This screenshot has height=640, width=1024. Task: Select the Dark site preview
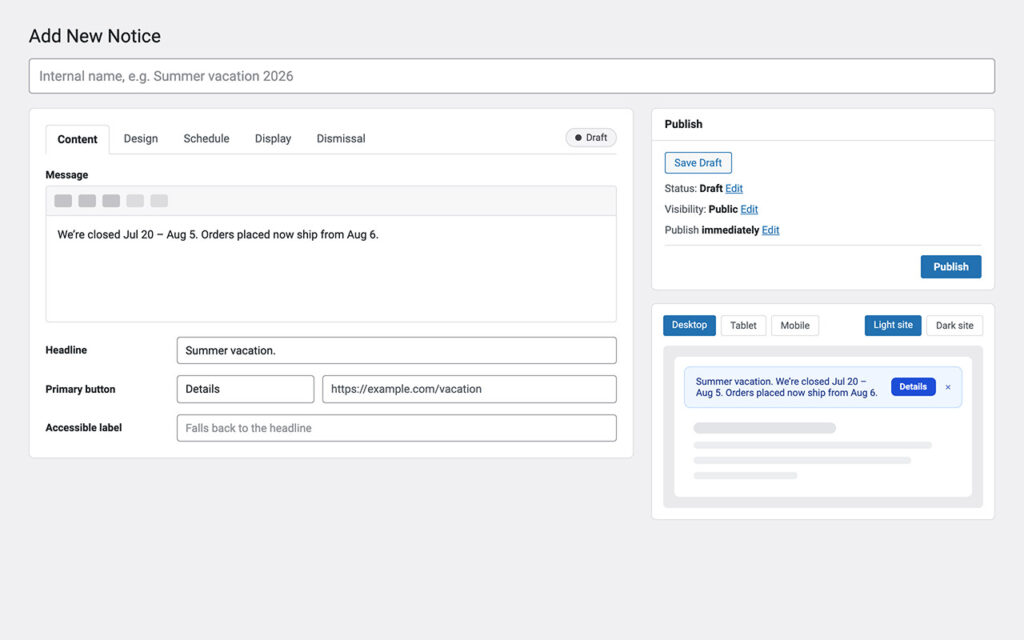(954, 325)
